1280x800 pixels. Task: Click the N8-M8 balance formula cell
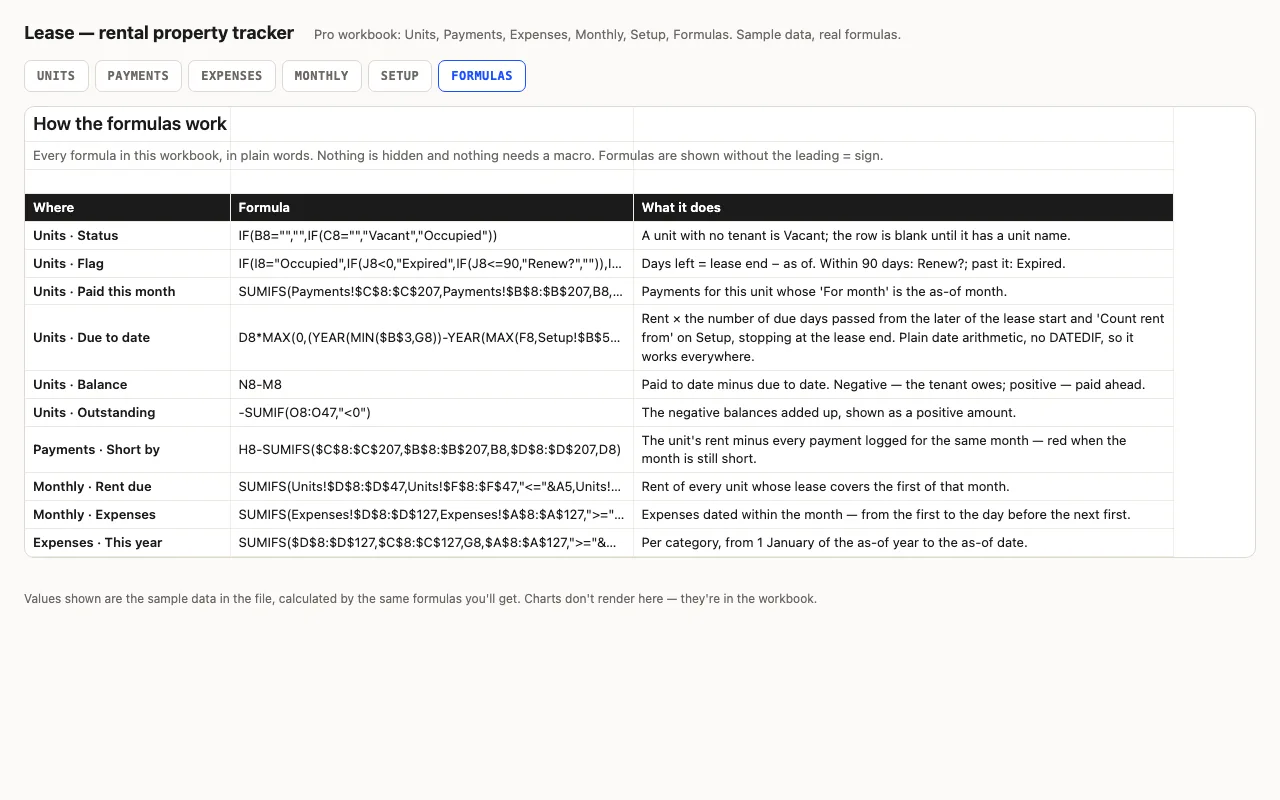432,385
